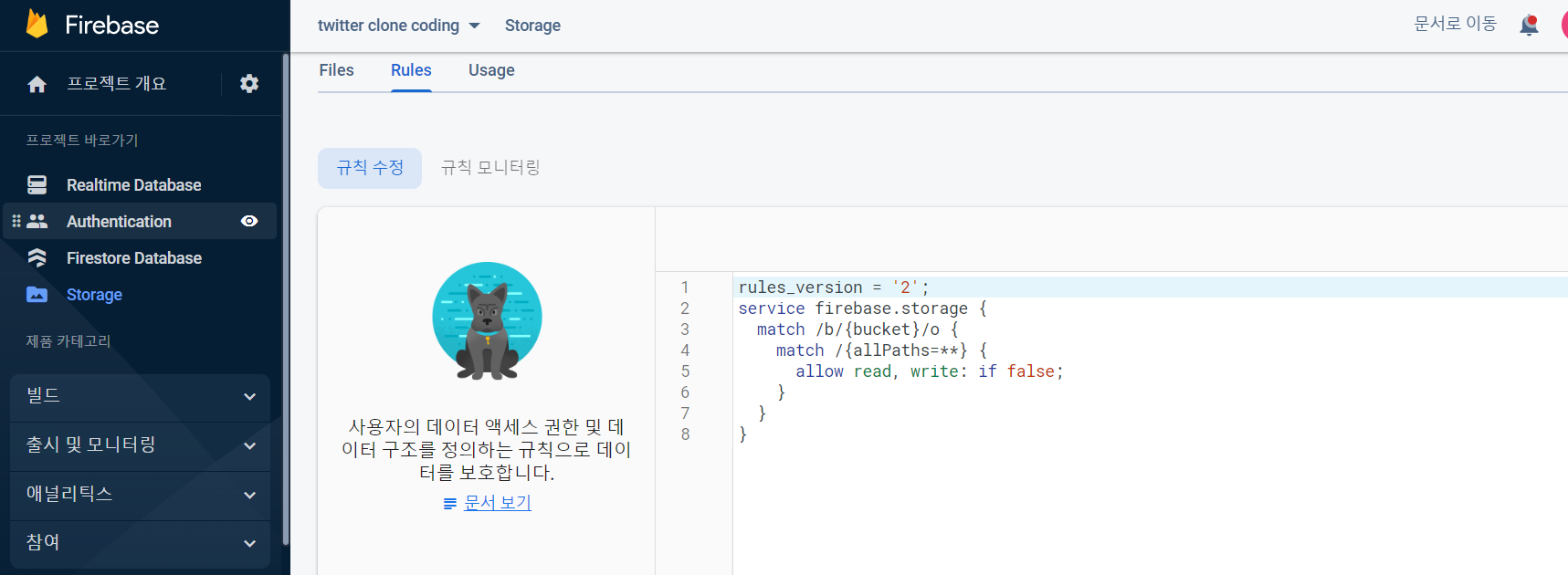Viewport: 1568px width, 575px height.
Task: Click line number 8 in the gutter
Action: 685,434
